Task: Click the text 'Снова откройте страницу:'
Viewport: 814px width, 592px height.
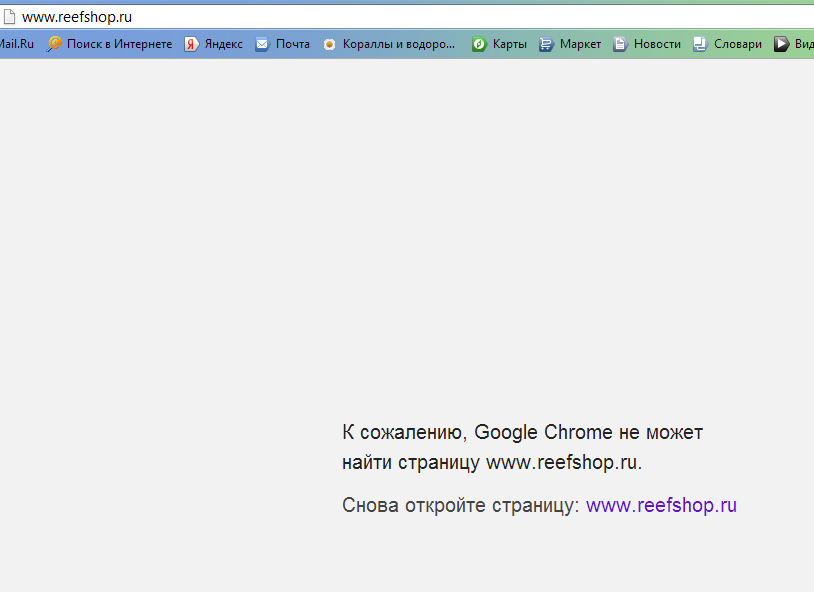Action: click(x=460, y=505)
